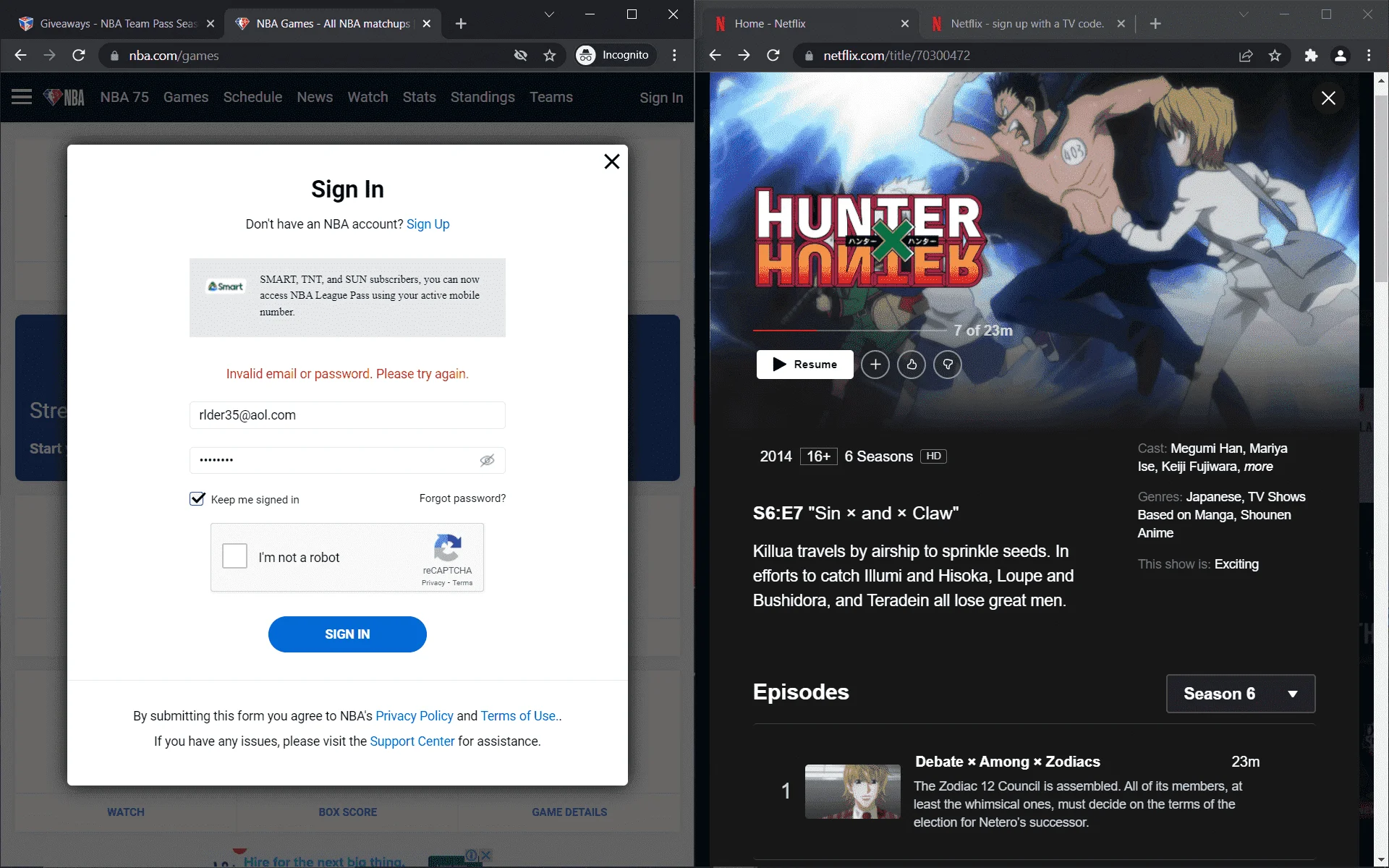
Task: Close the NBA Games browser tab
Action: tap(427, 24)
